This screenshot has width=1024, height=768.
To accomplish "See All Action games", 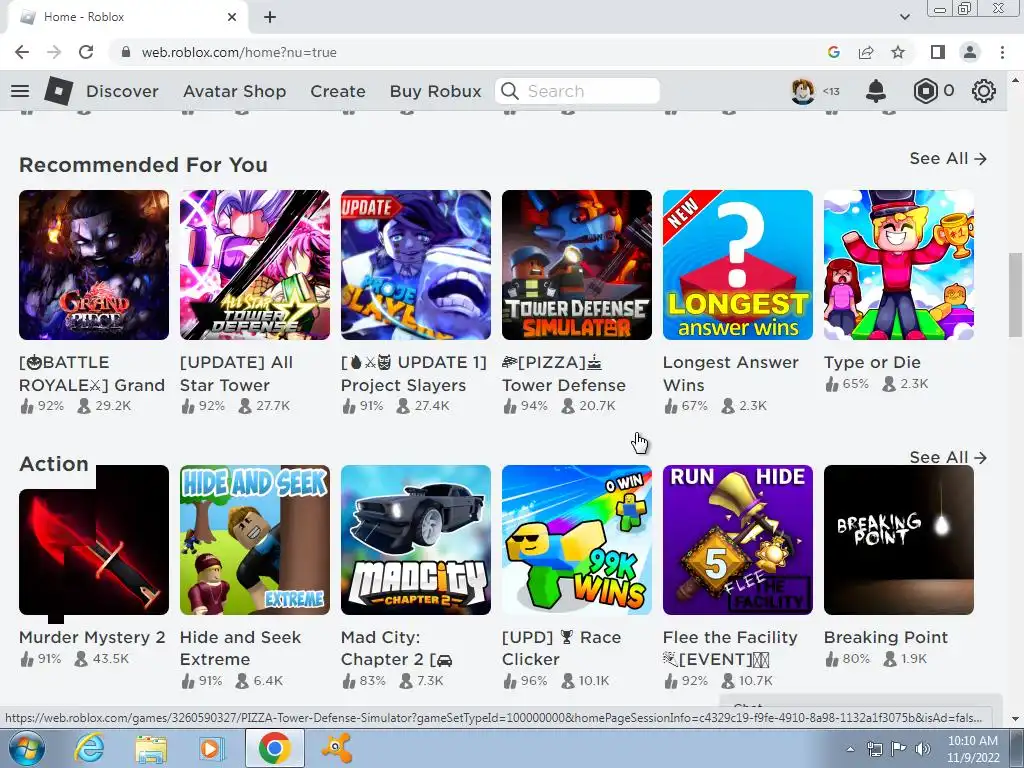I will tap(948, 457).
